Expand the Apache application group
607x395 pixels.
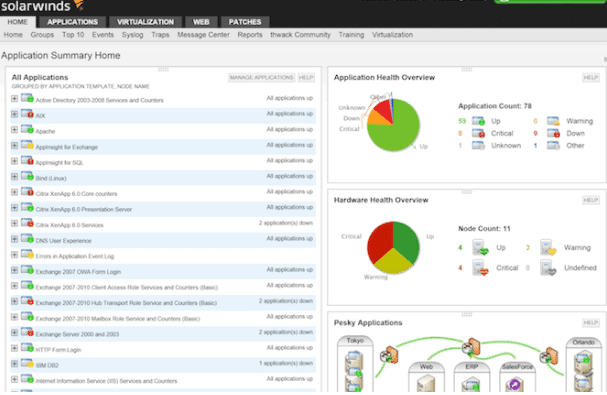pos(14,129)
